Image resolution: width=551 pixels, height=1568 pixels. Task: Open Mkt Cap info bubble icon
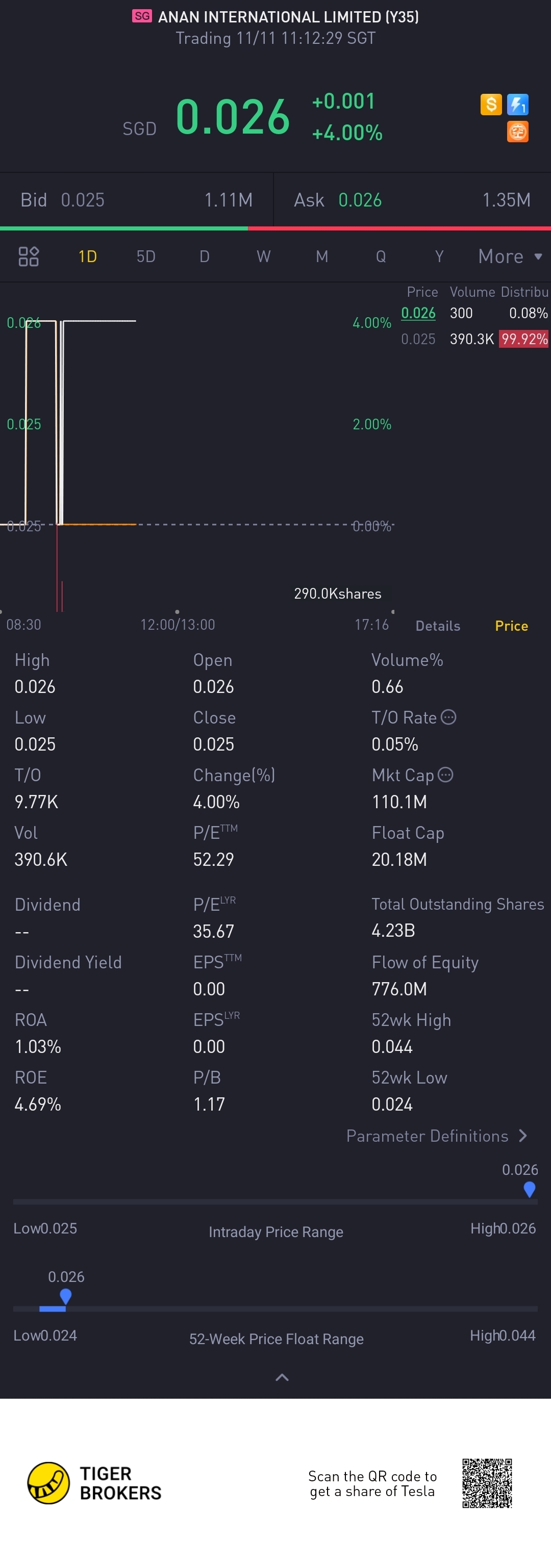446,774
